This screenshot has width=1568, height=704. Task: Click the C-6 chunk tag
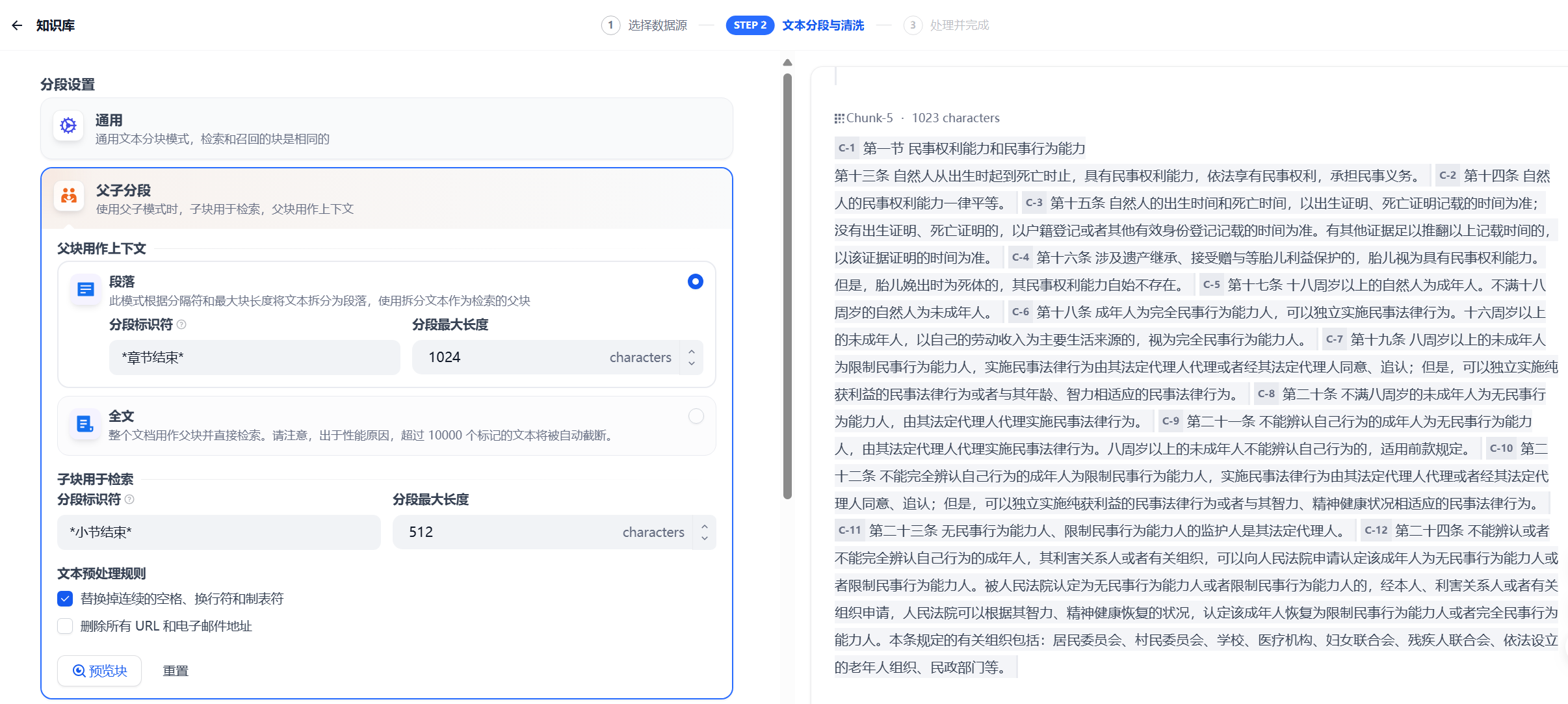[x=1020, y=312]
